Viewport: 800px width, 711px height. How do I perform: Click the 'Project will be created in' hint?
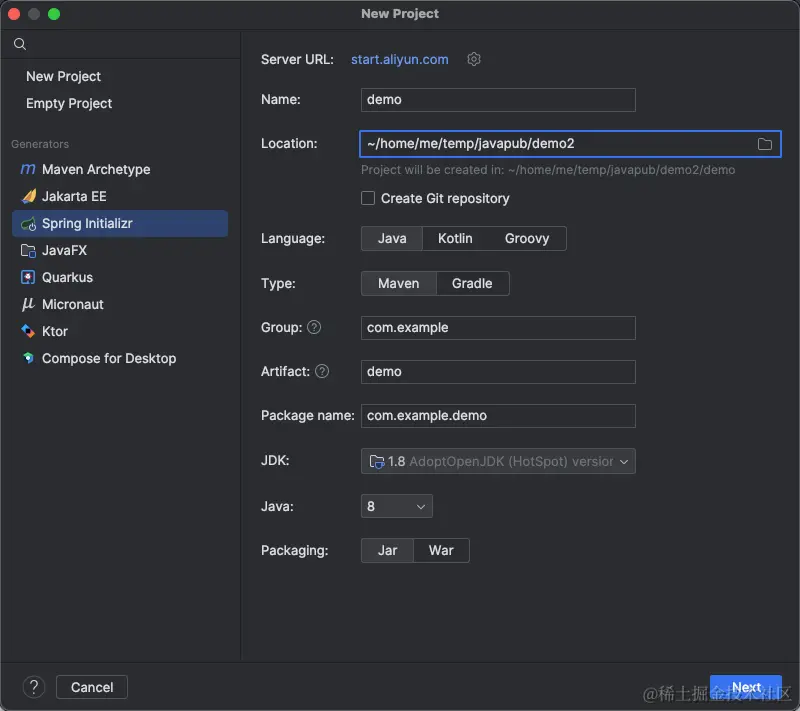click(x=548, y=170)
